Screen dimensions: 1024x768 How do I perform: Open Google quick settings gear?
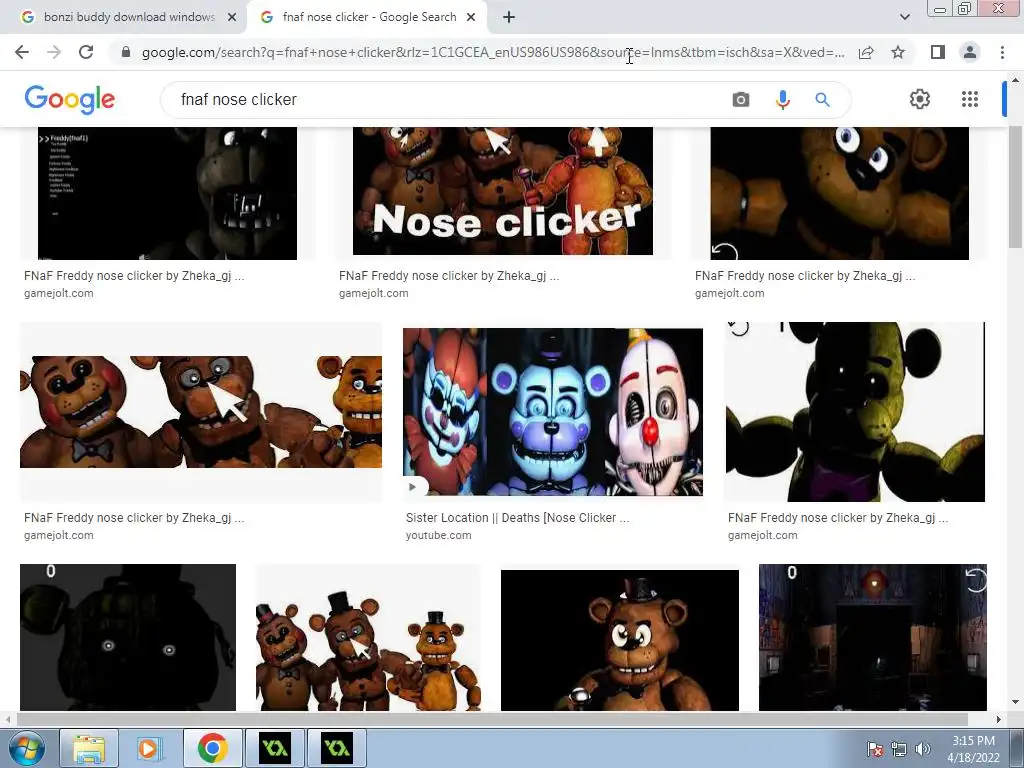[x=920, y=99]
